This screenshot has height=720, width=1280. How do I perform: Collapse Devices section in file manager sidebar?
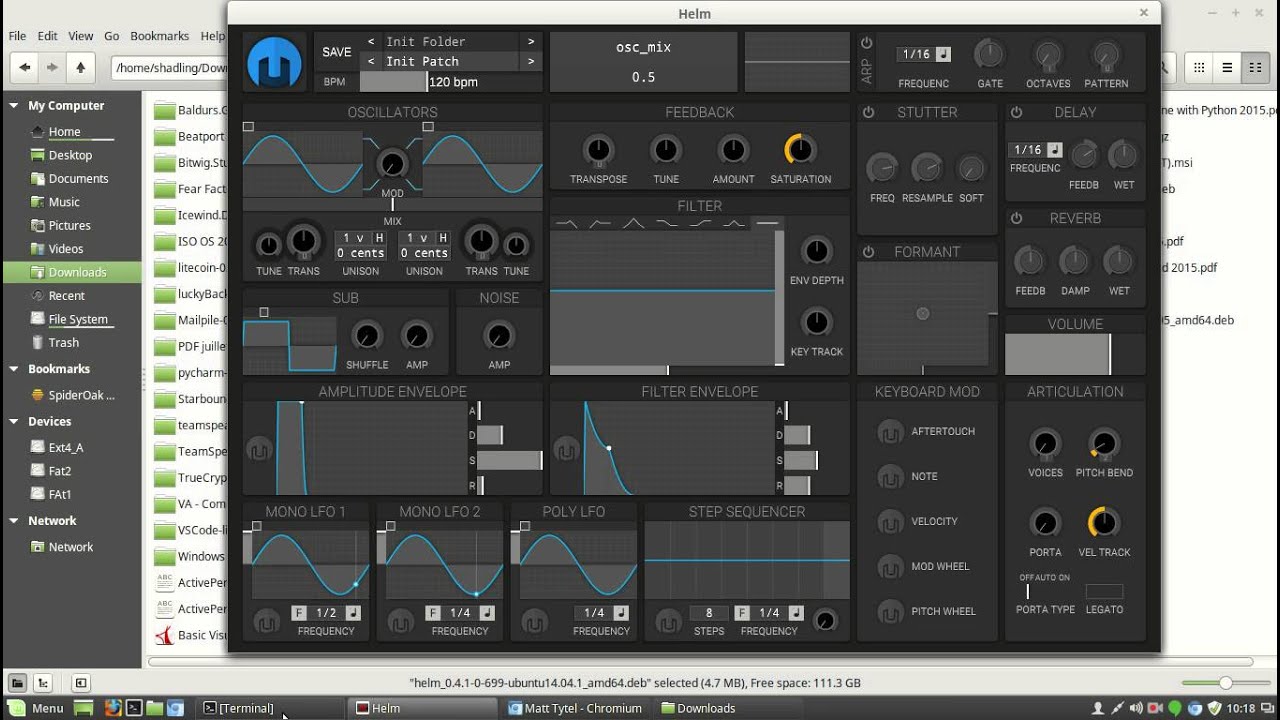click(14, 422)
